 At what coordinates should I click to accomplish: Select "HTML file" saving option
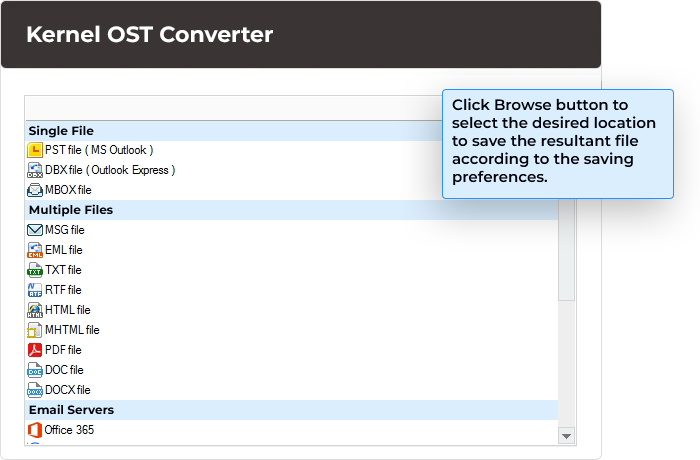pos(292,310)
